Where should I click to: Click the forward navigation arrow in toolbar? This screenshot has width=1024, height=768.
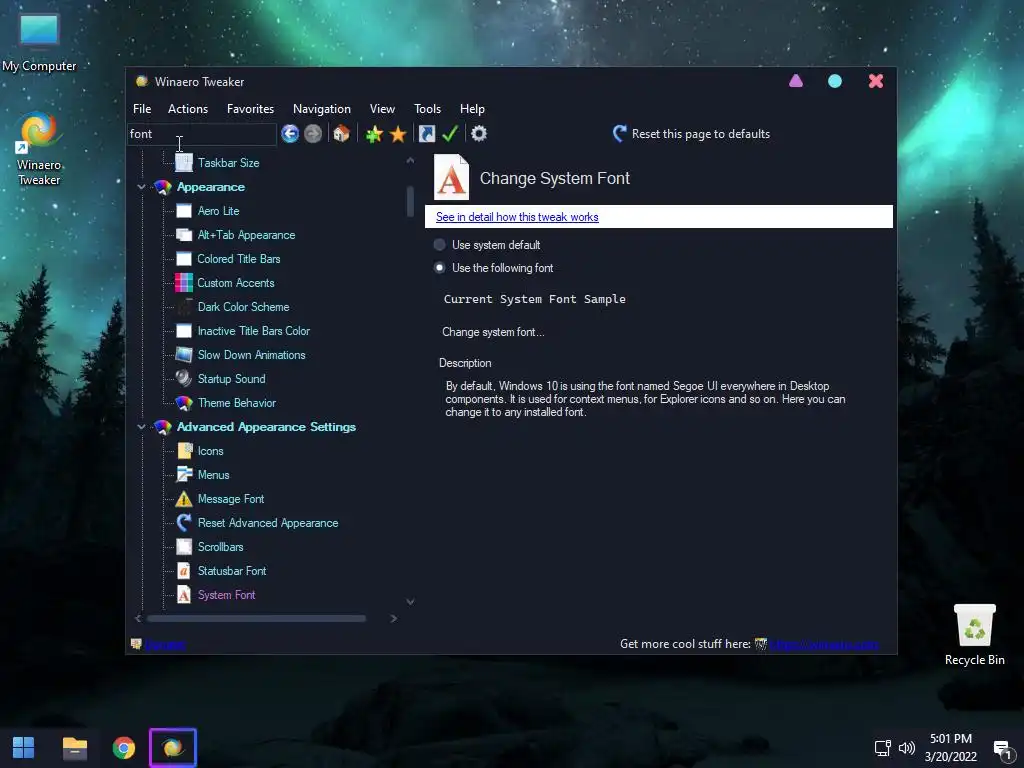(x=313, y=134)
